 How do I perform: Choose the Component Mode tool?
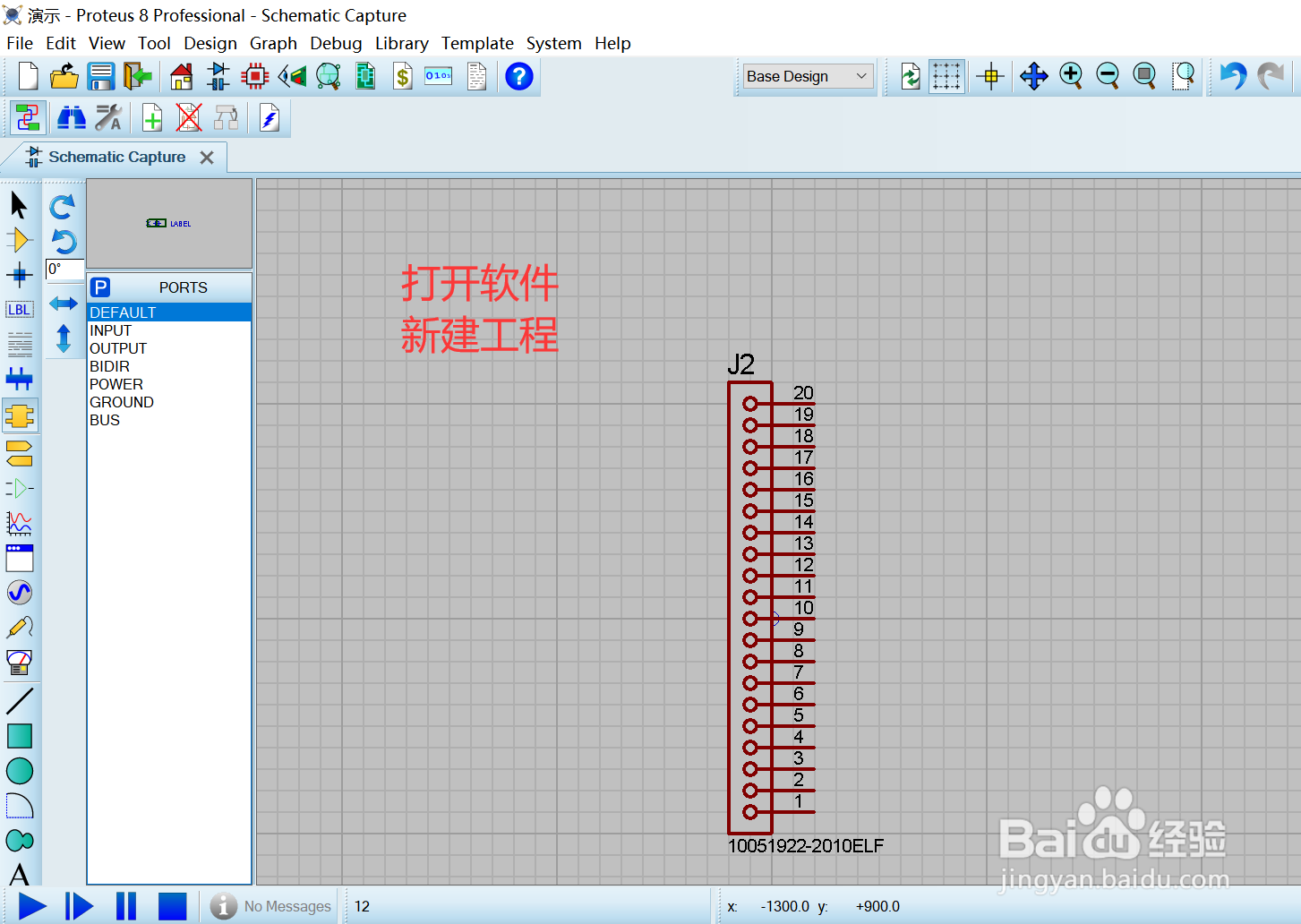[x=19, y=240]
